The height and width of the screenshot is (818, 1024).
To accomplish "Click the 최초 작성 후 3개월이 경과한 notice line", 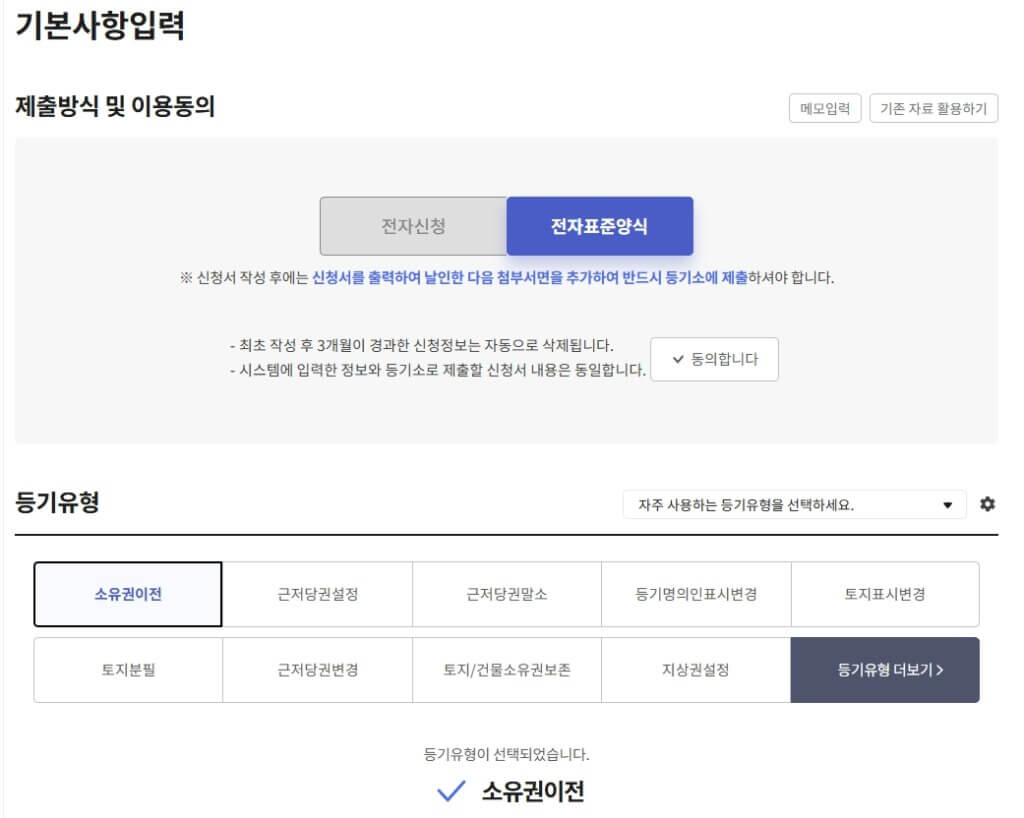I will pyautogui.click(x=422, y=345).
